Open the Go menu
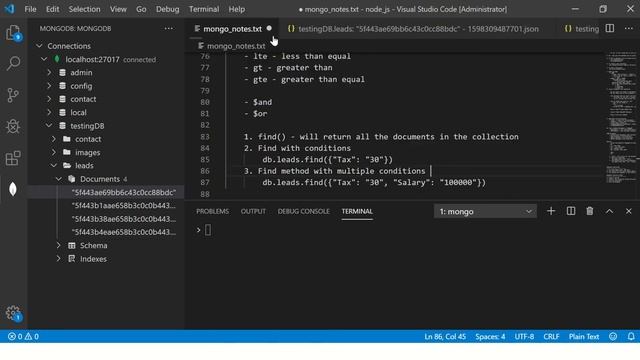 pos(141,9)
